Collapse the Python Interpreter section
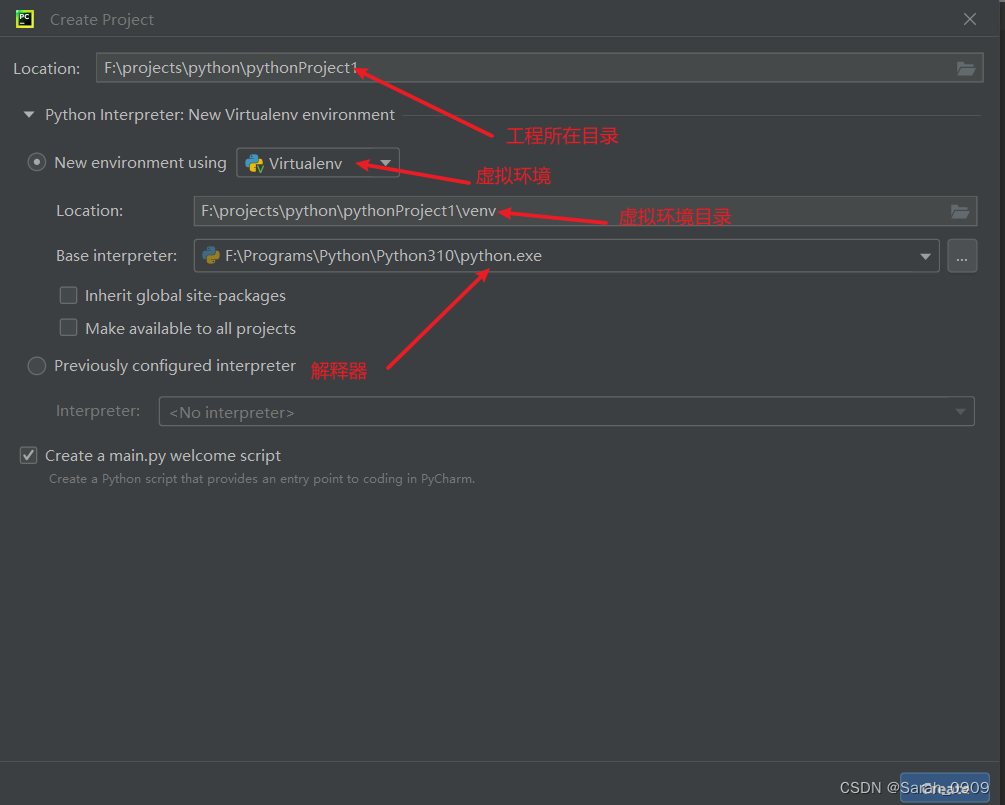This screenshot has height=805, width=1005. click(29, 115)
